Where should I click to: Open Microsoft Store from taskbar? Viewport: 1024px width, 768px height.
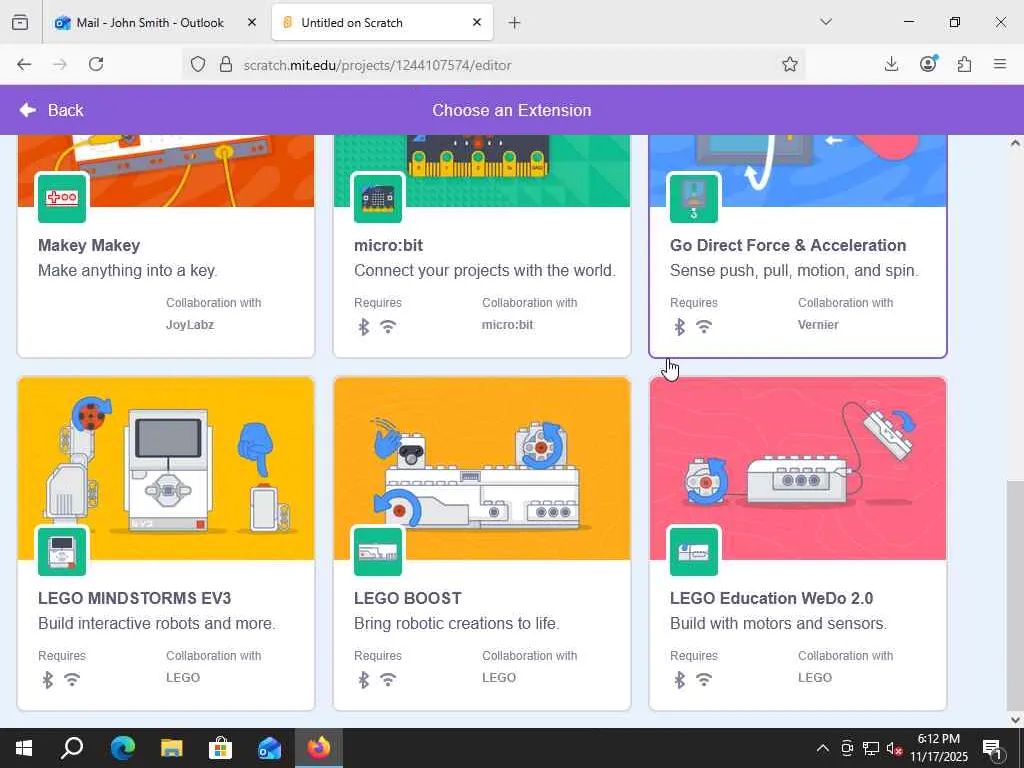[221, 748]
